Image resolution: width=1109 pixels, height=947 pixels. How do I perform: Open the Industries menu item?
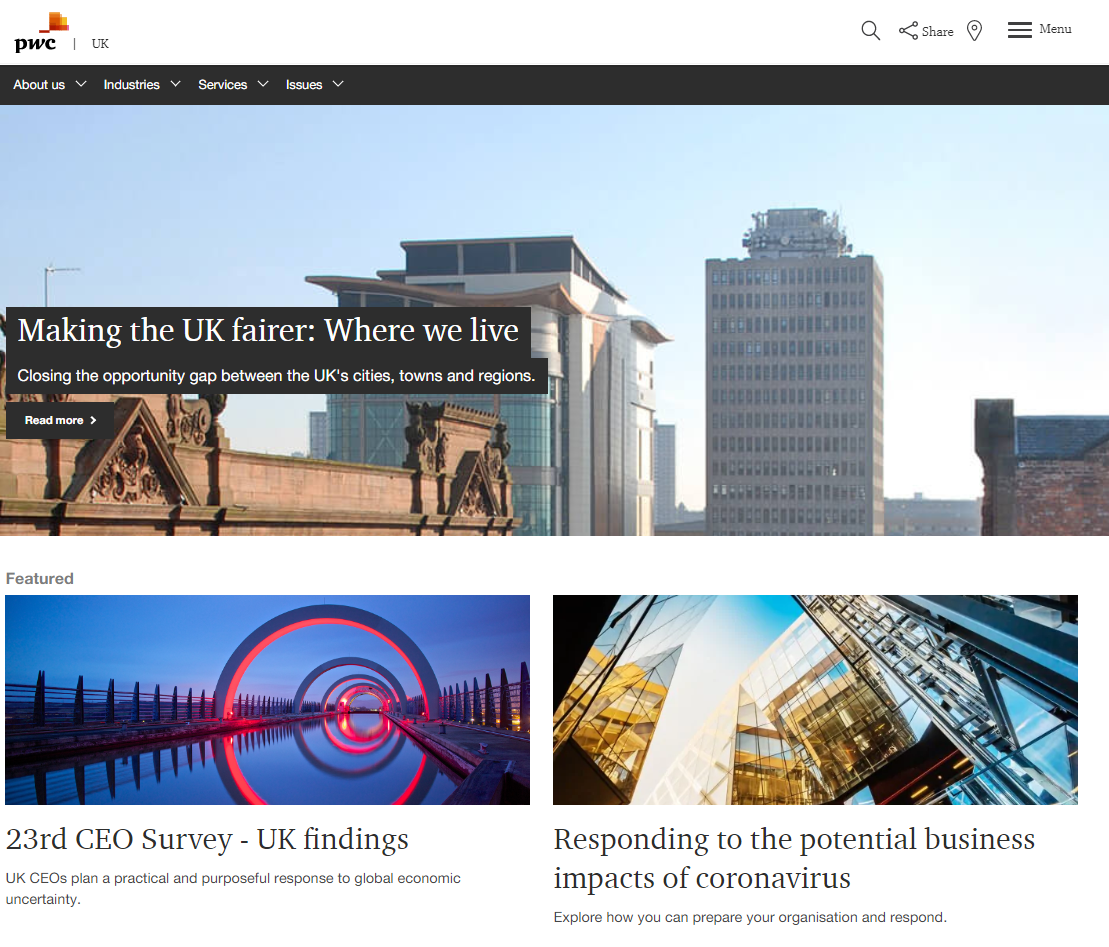tap(132, 85)
